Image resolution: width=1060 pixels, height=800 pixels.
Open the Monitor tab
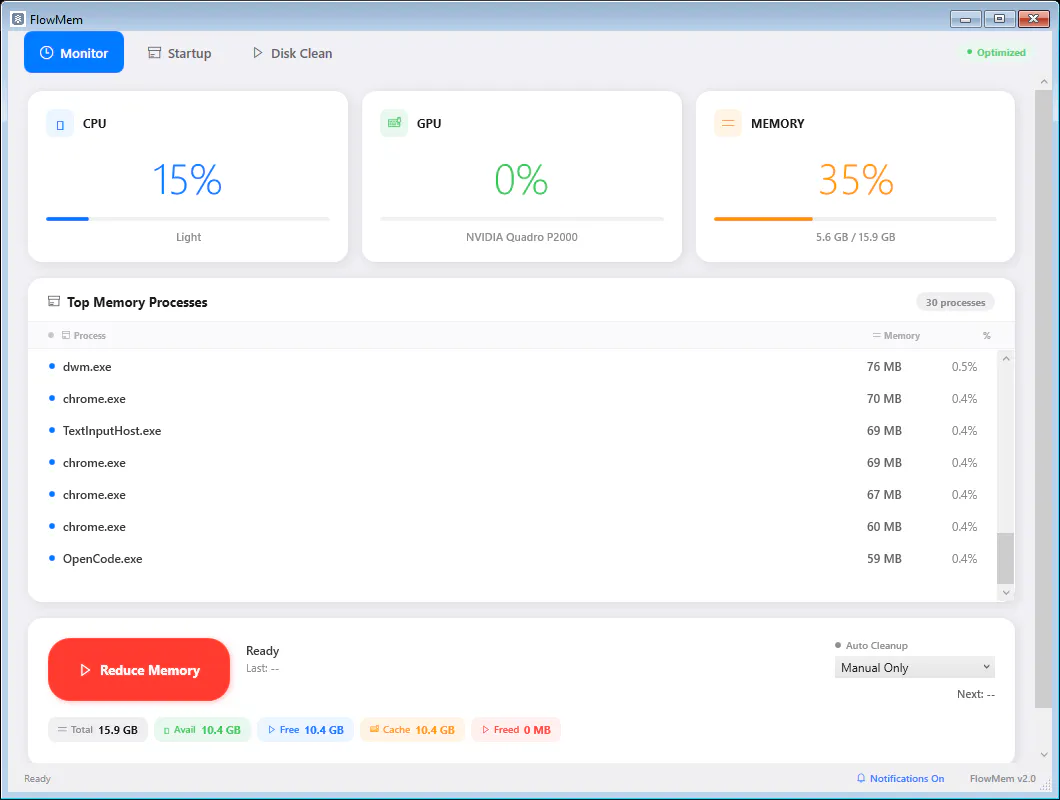[x=74, y=53]
